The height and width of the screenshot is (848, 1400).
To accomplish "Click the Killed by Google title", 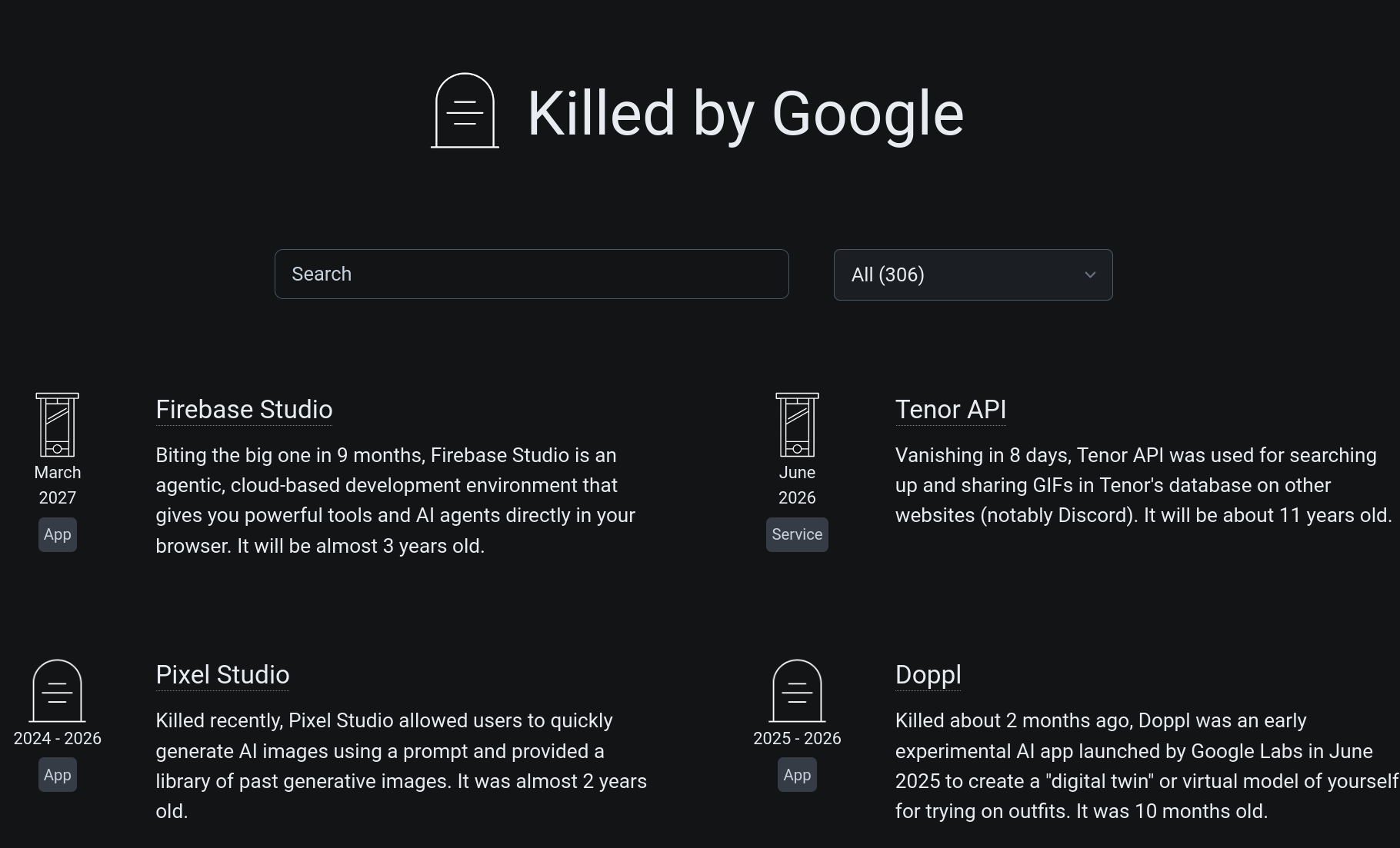I will (745, 114).
